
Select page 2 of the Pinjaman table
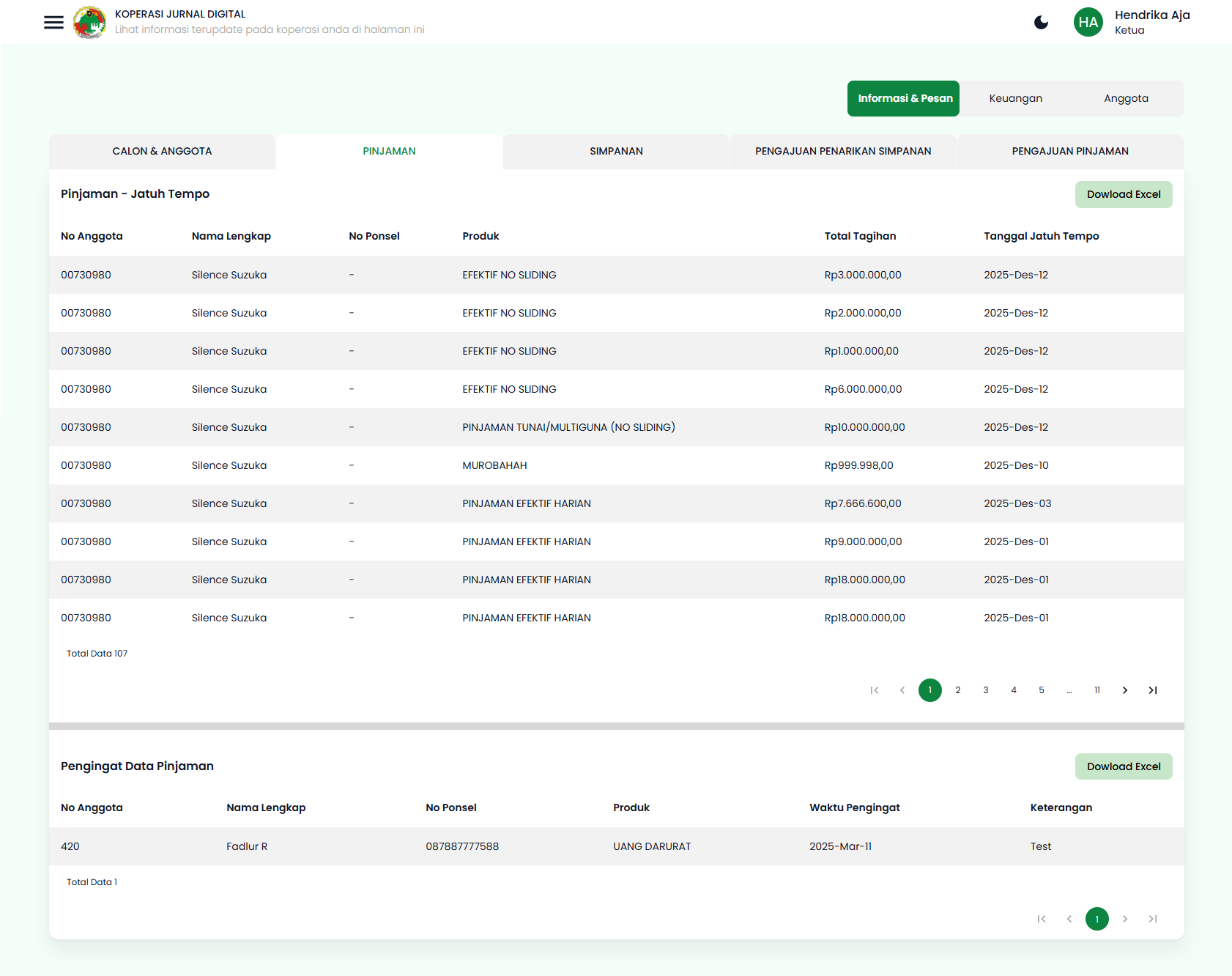[x=957, y=690]
